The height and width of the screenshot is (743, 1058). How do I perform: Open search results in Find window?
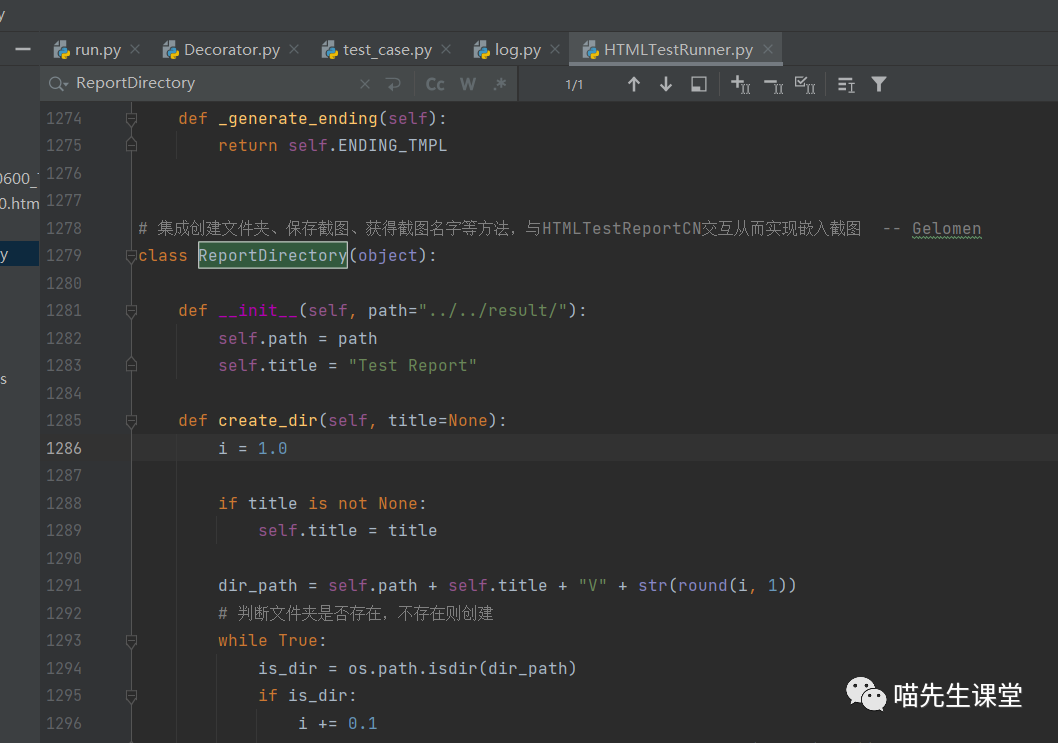pos(846,84)
